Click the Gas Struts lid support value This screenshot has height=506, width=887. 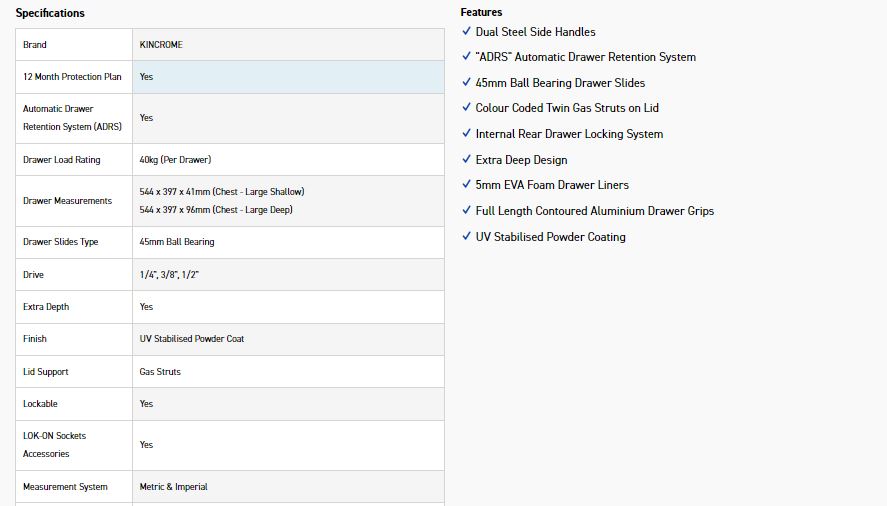(x=160, y=372)
